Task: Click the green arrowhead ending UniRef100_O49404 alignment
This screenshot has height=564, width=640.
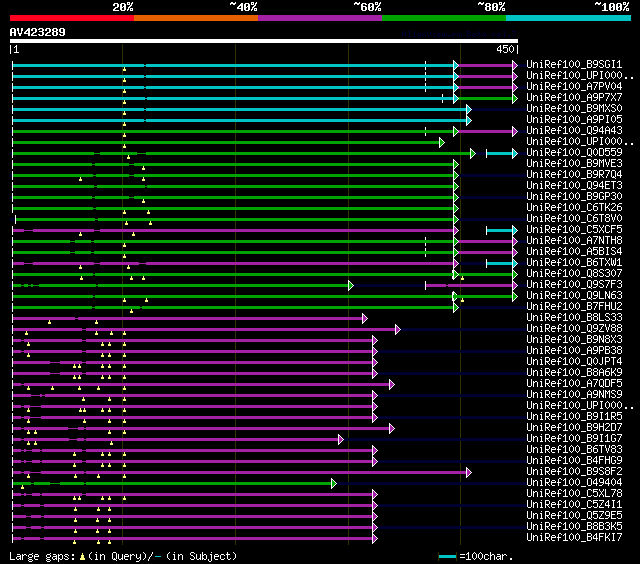Action: tap(334, 484)
